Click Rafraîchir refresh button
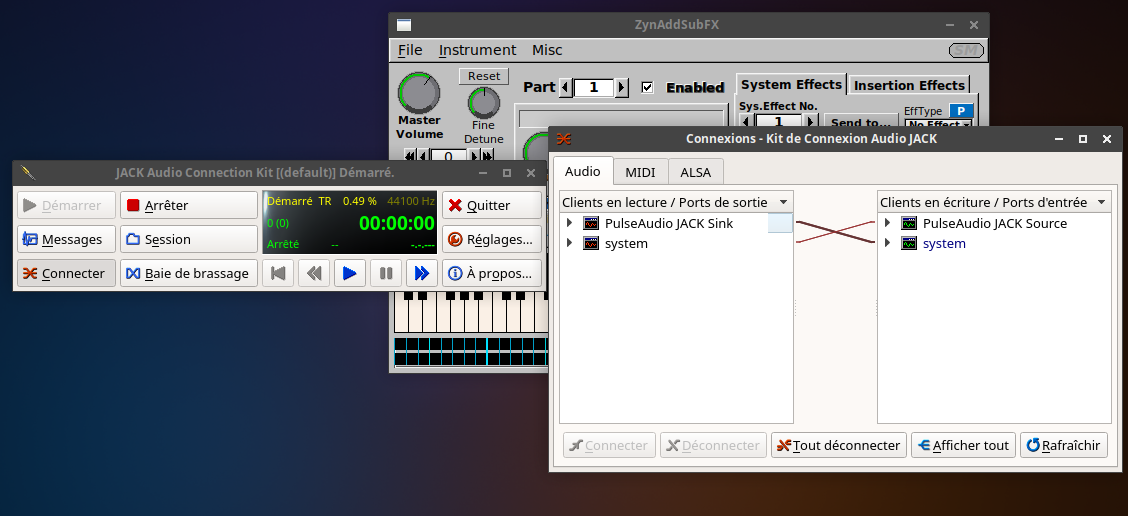1128x516 pixels. pyautogui.click(x=1064, y=445)
